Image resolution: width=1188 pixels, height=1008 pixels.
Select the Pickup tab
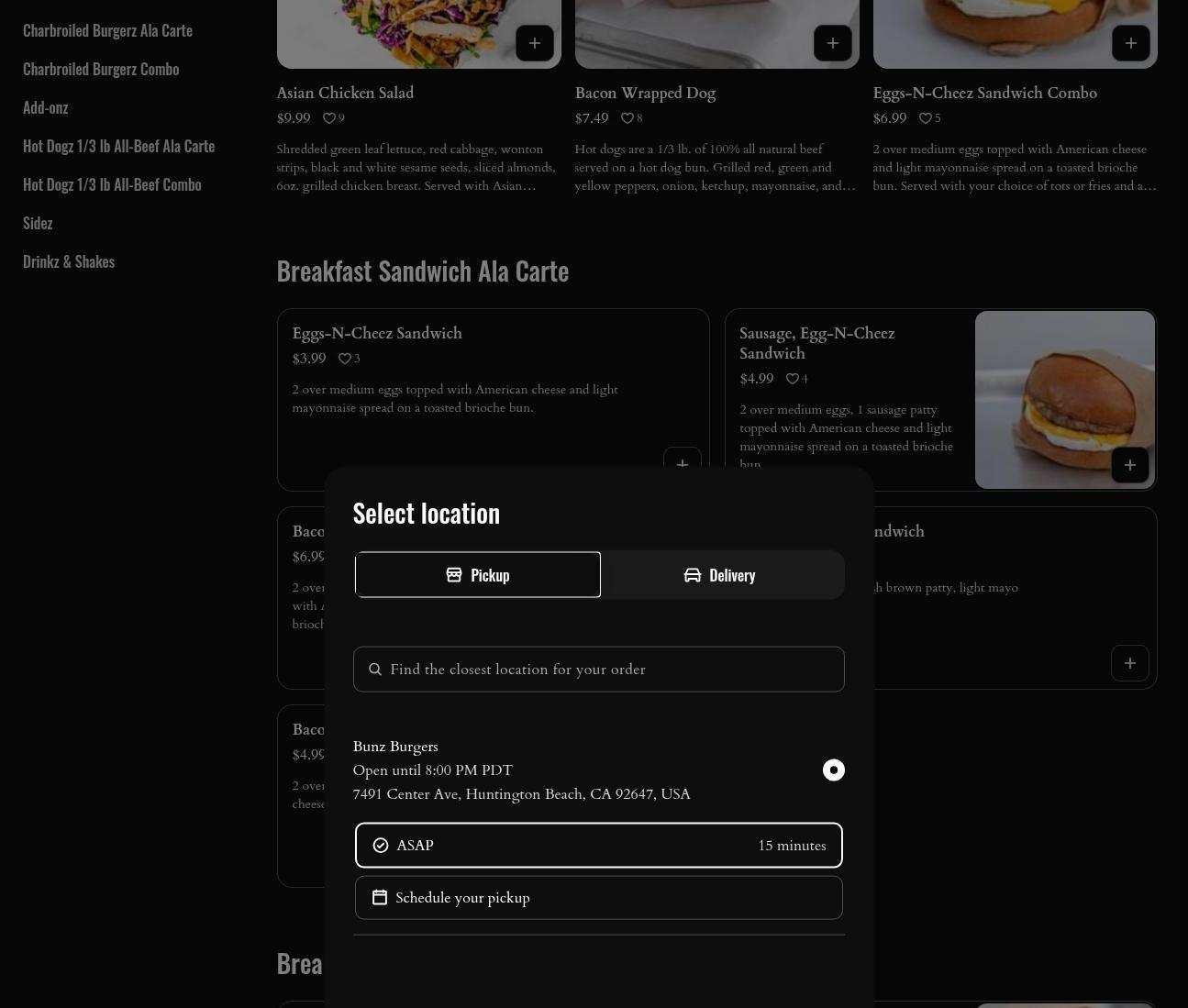478,575
